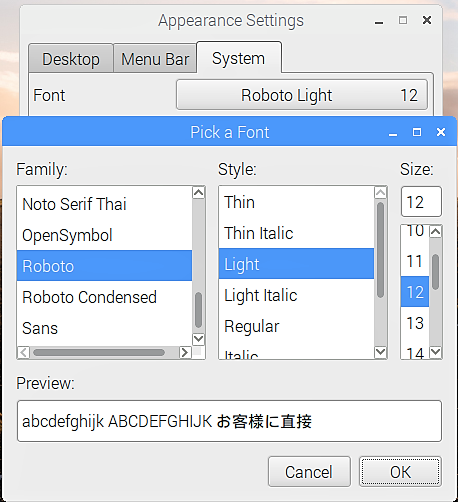Click the Size input field
Screen dimensions: 458x502
[x=421, y=202]
